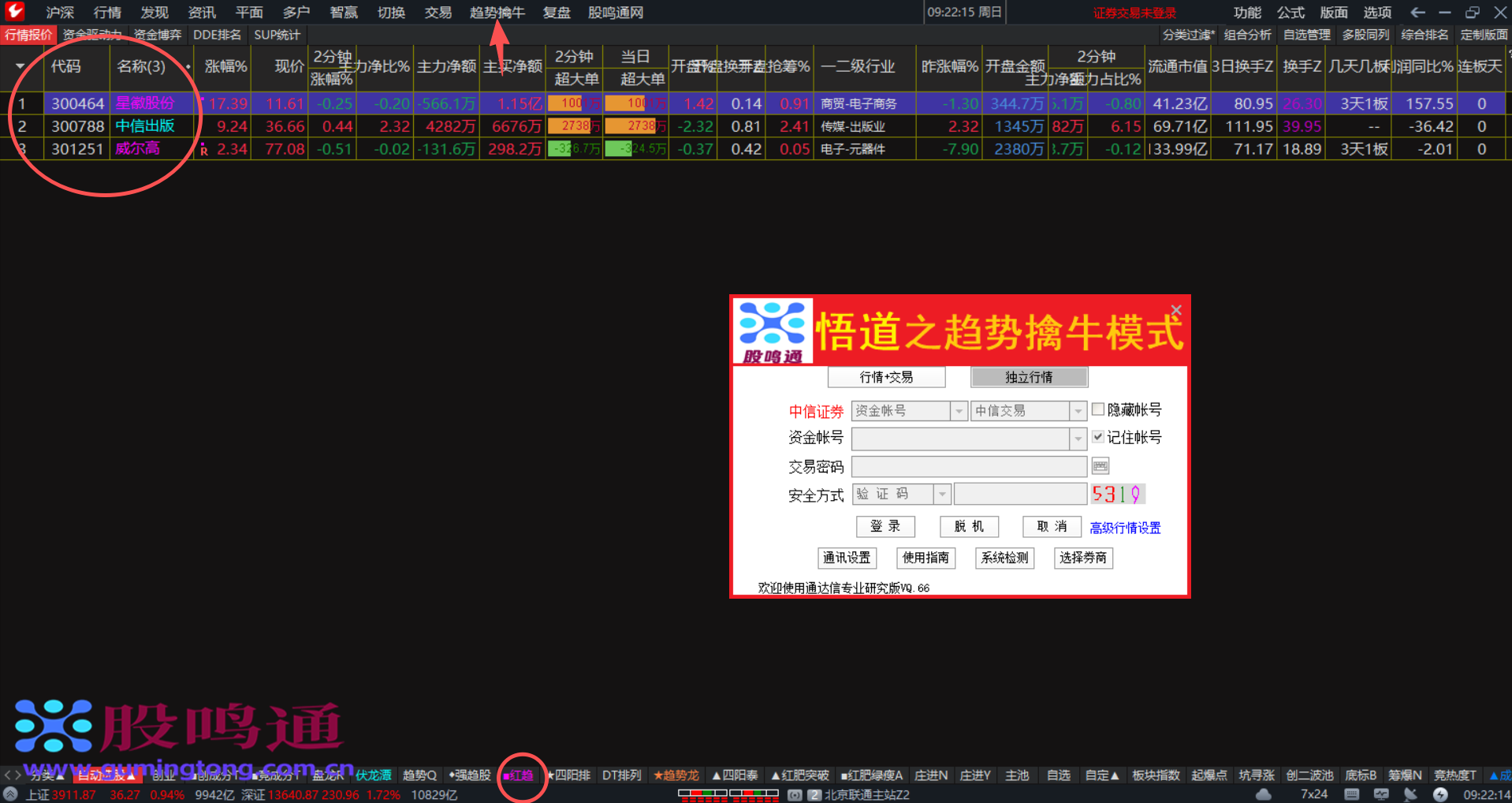Select the 独立行情 mode button
Image resolution: width=1512 pixels, height=803 pixels.
(1029, 377)
